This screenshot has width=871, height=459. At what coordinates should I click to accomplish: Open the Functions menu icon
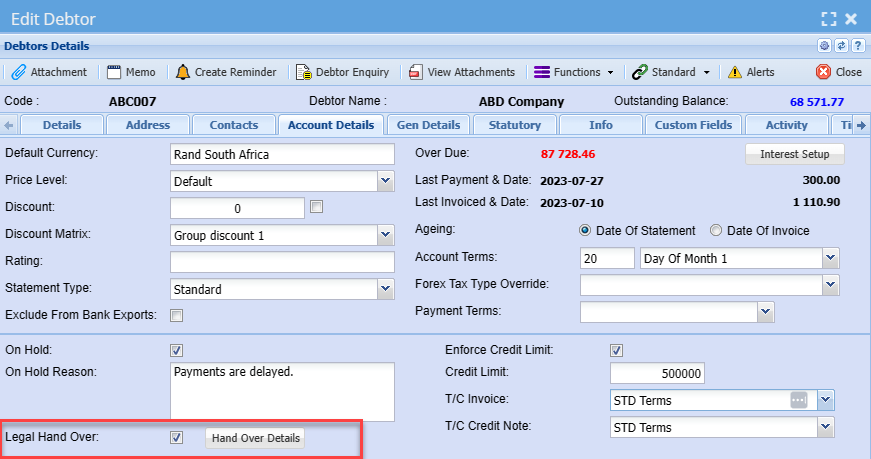[542, 72]
